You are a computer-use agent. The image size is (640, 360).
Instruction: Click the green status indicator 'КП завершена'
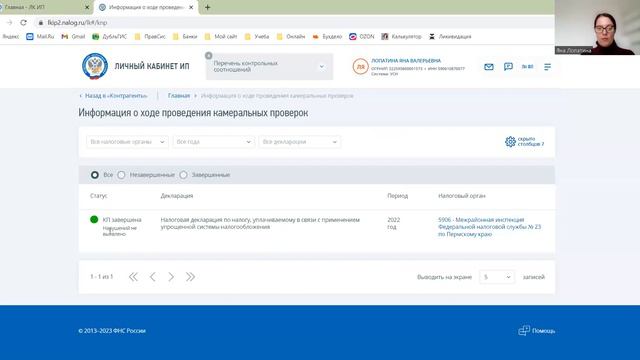point(94,219)
